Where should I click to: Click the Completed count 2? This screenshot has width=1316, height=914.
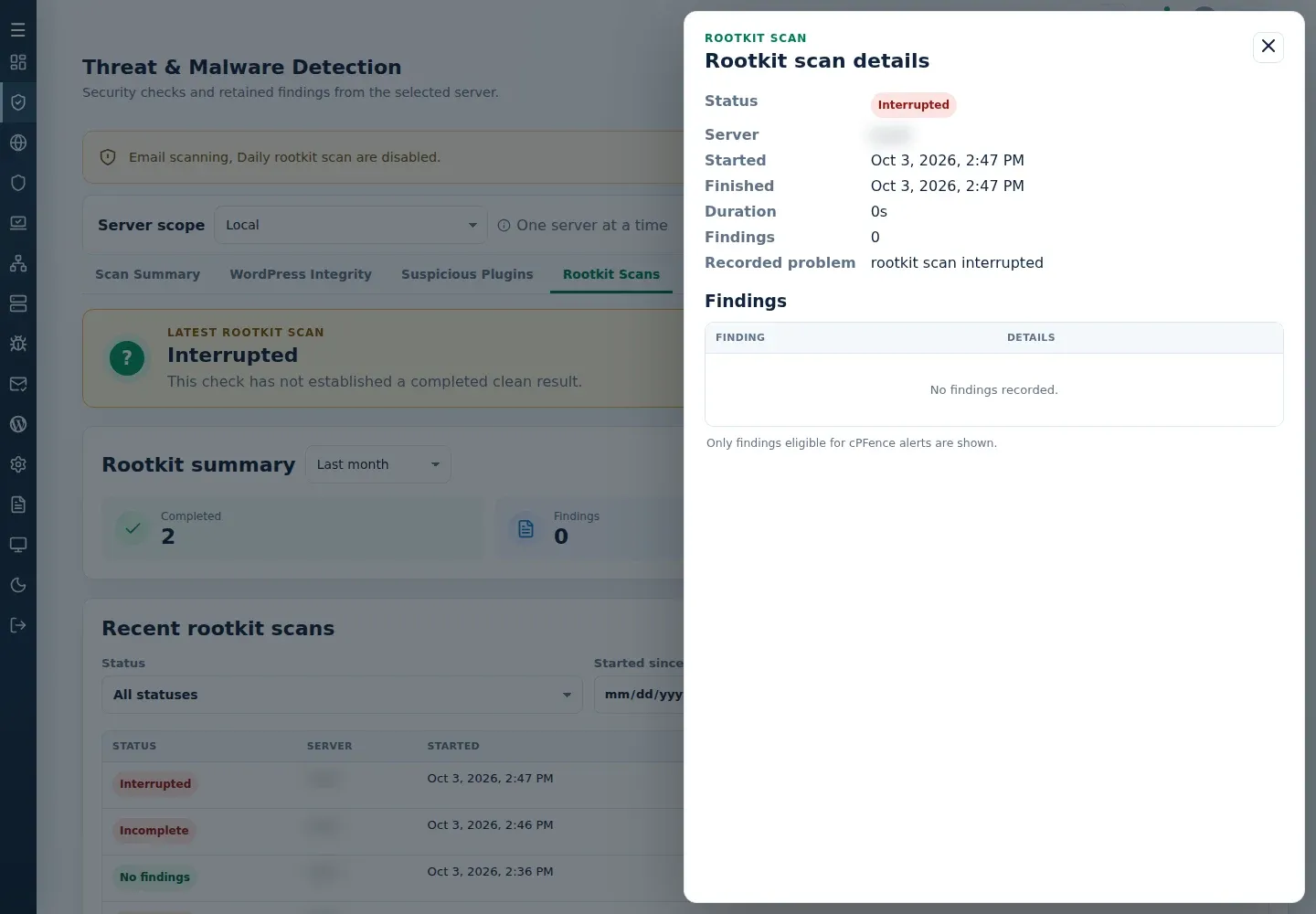click(168, 537)
